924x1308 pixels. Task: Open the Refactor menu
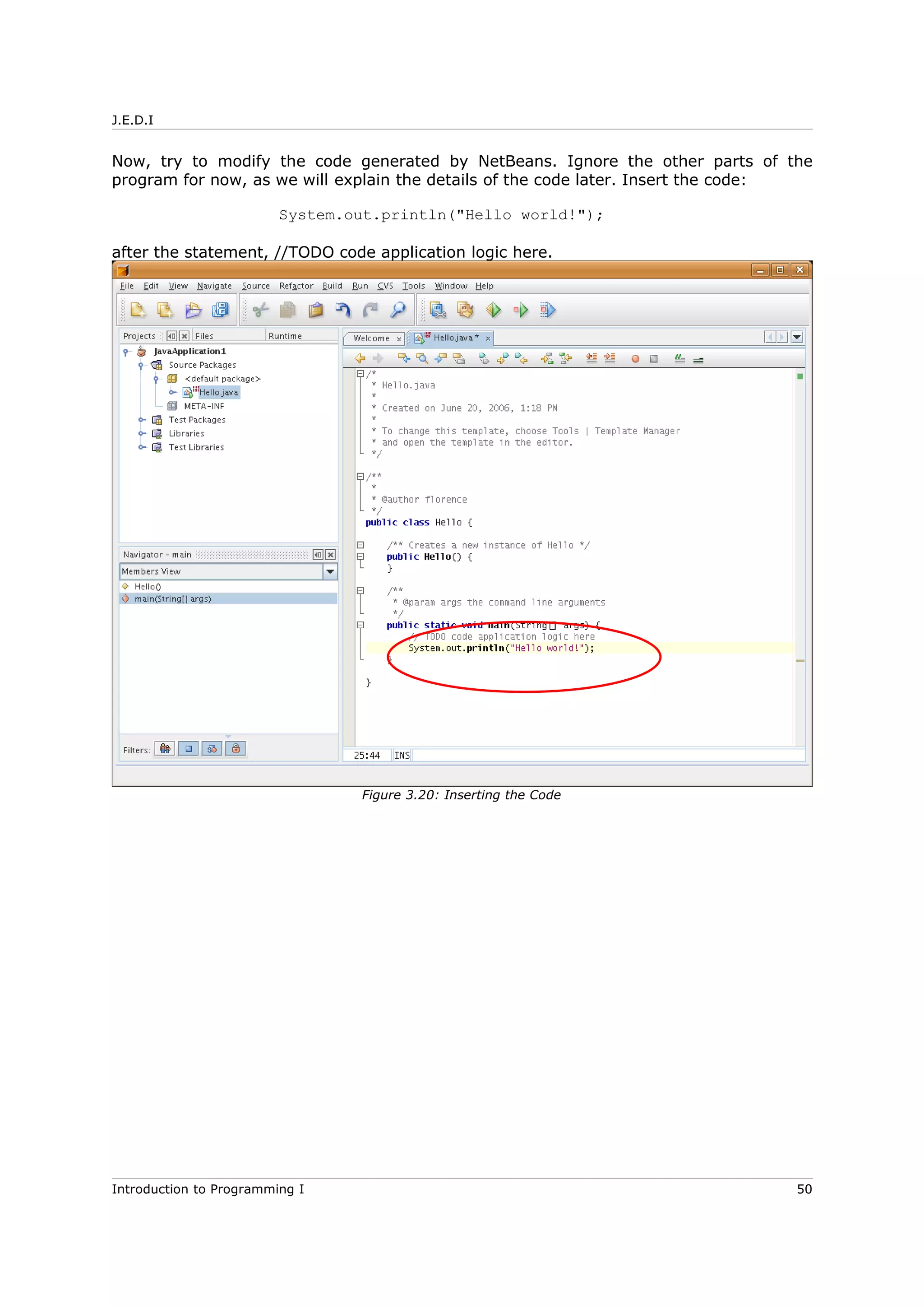coord(296,286)
